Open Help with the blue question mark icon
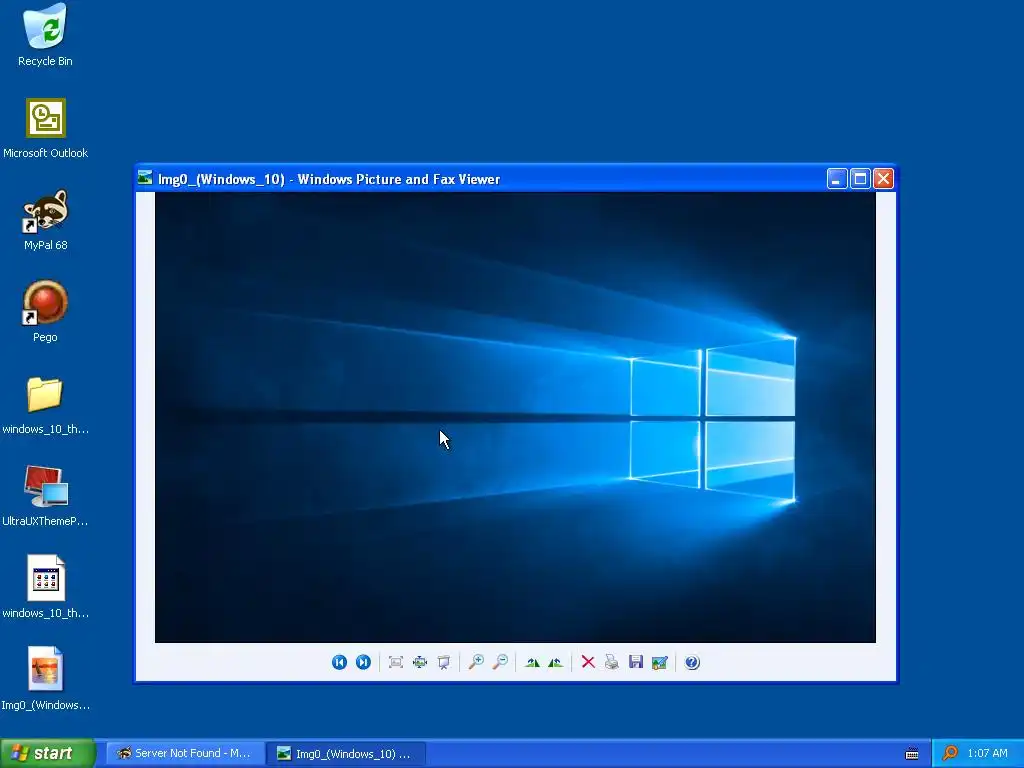 [x=692, y=662]
